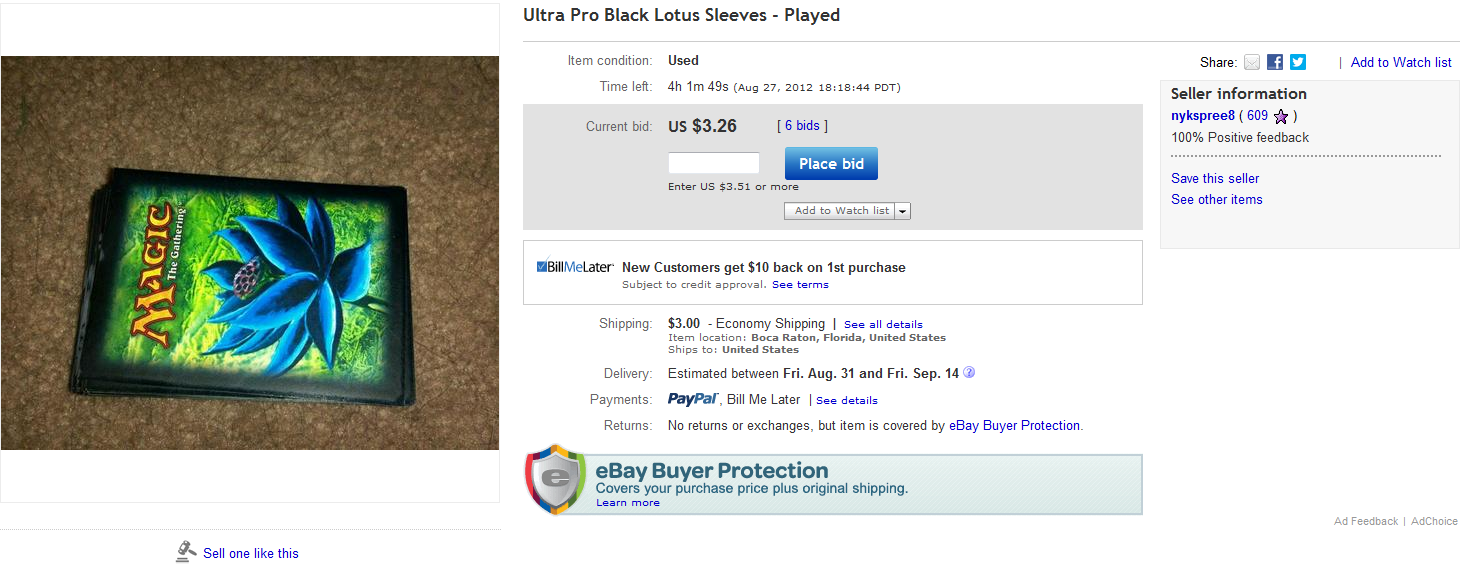Open shipping See all details link

883,325
